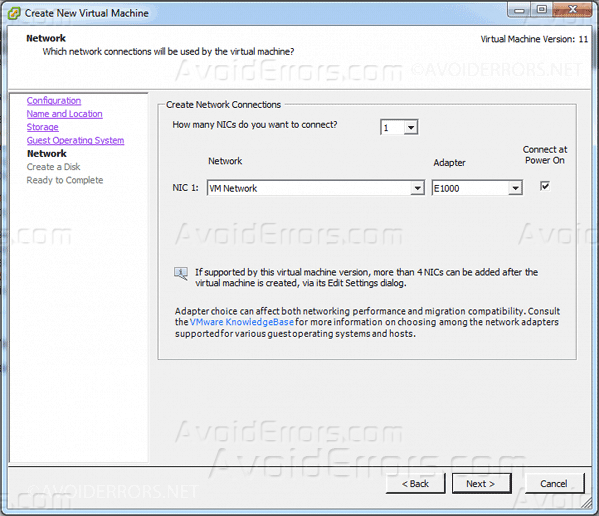Click the Adapter column header

tap(449, 163)
